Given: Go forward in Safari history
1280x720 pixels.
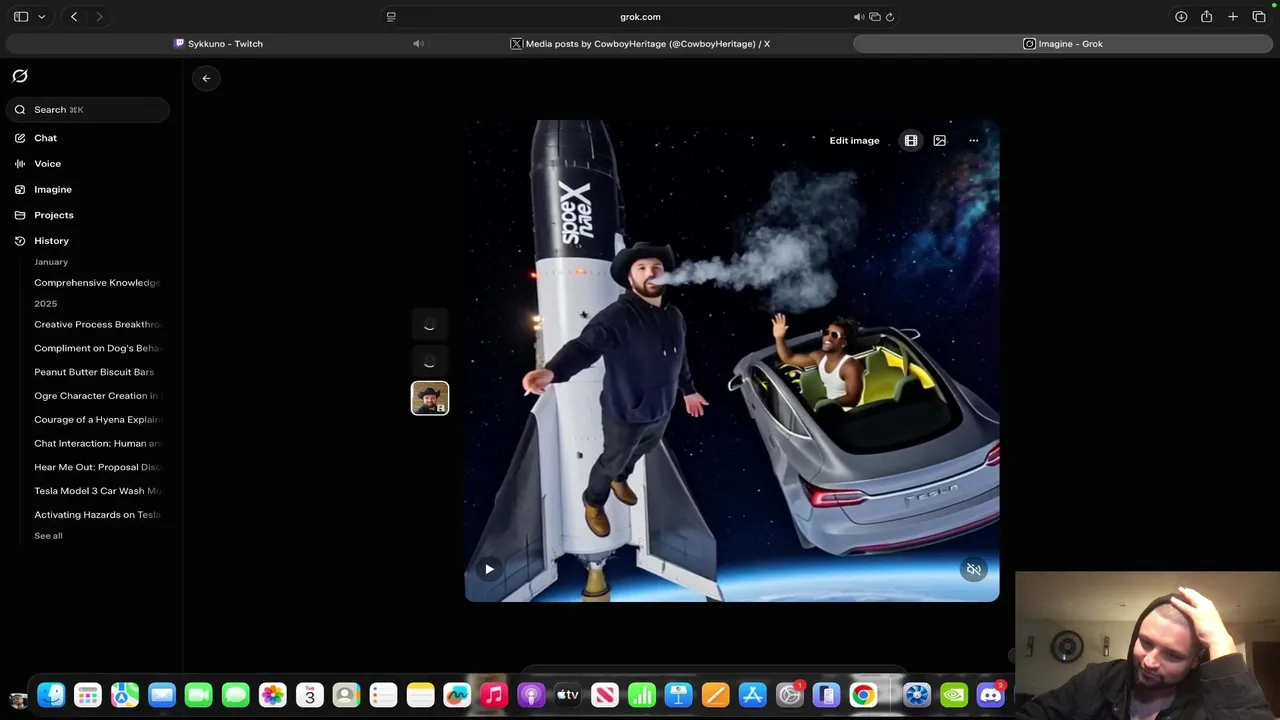Looking at the screenshot, I should [x=98, y=17].
